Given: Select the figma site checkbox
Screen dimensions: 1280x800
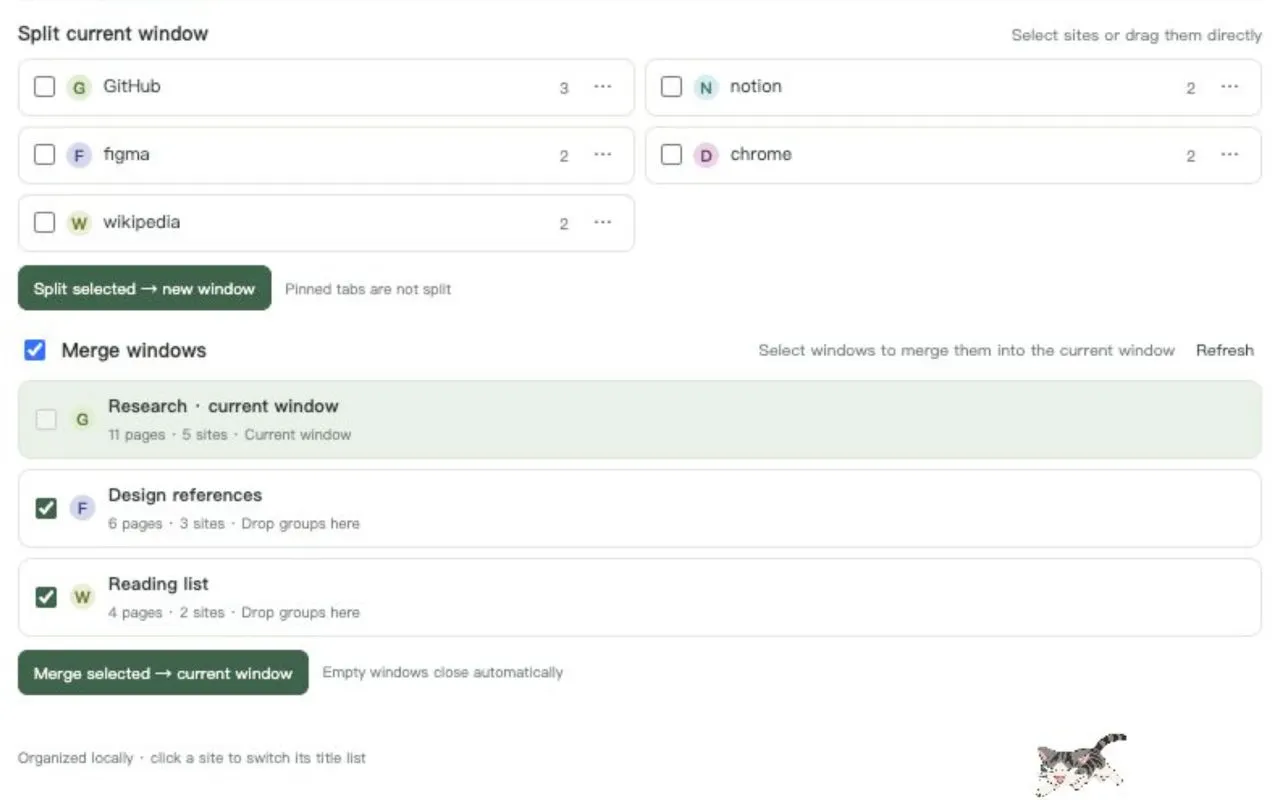Looking at the screenshot, I should coord(44,155).
